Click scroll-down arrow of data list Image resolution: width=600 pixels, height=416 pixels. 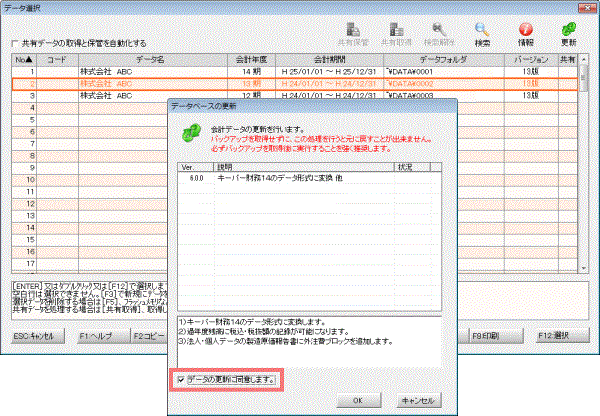pos(584,268)
